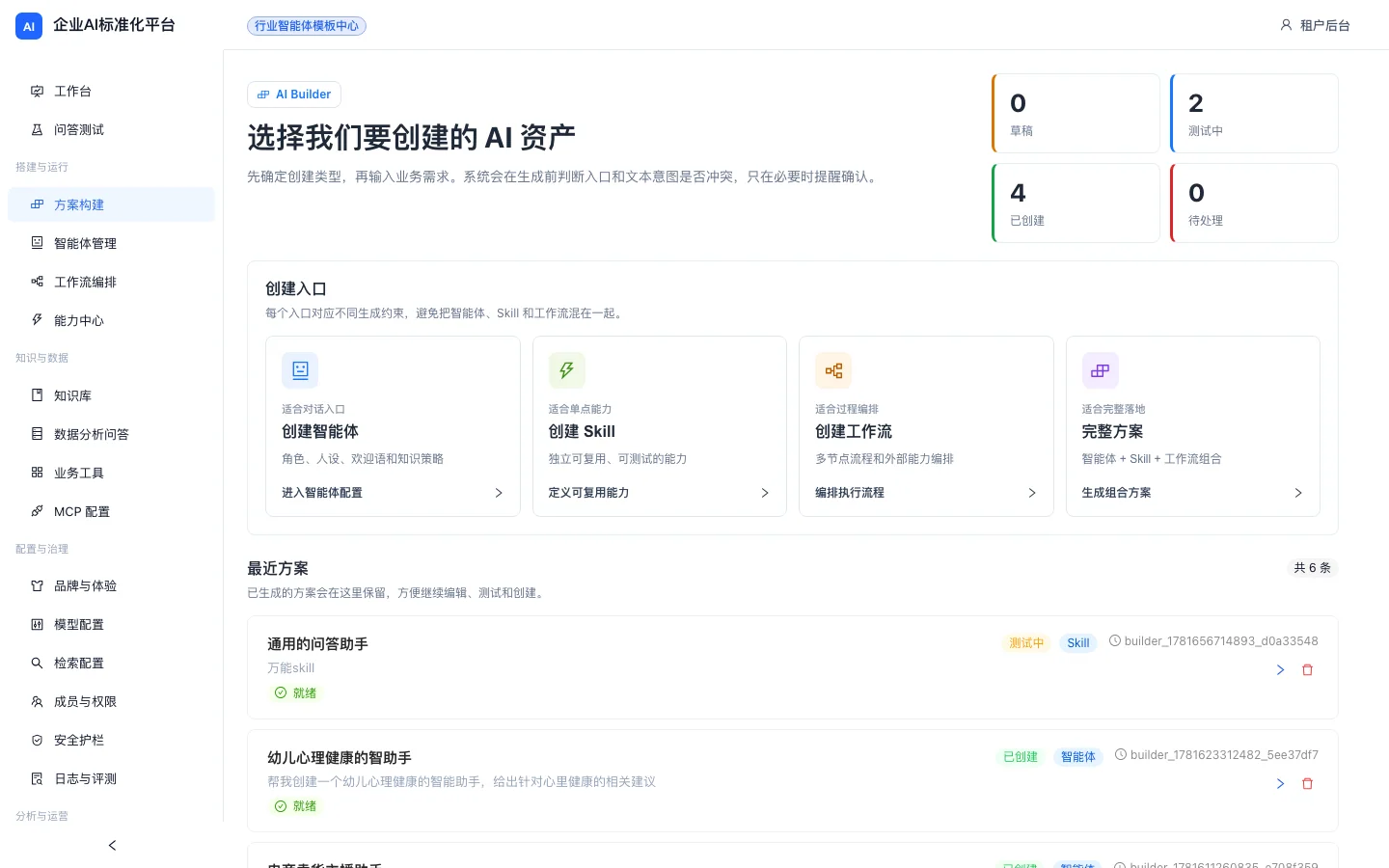Delete the 幼儿心理健康的智助手 entry
The height and width of the screenshot is (868, 1389).
pos(1308,784)
